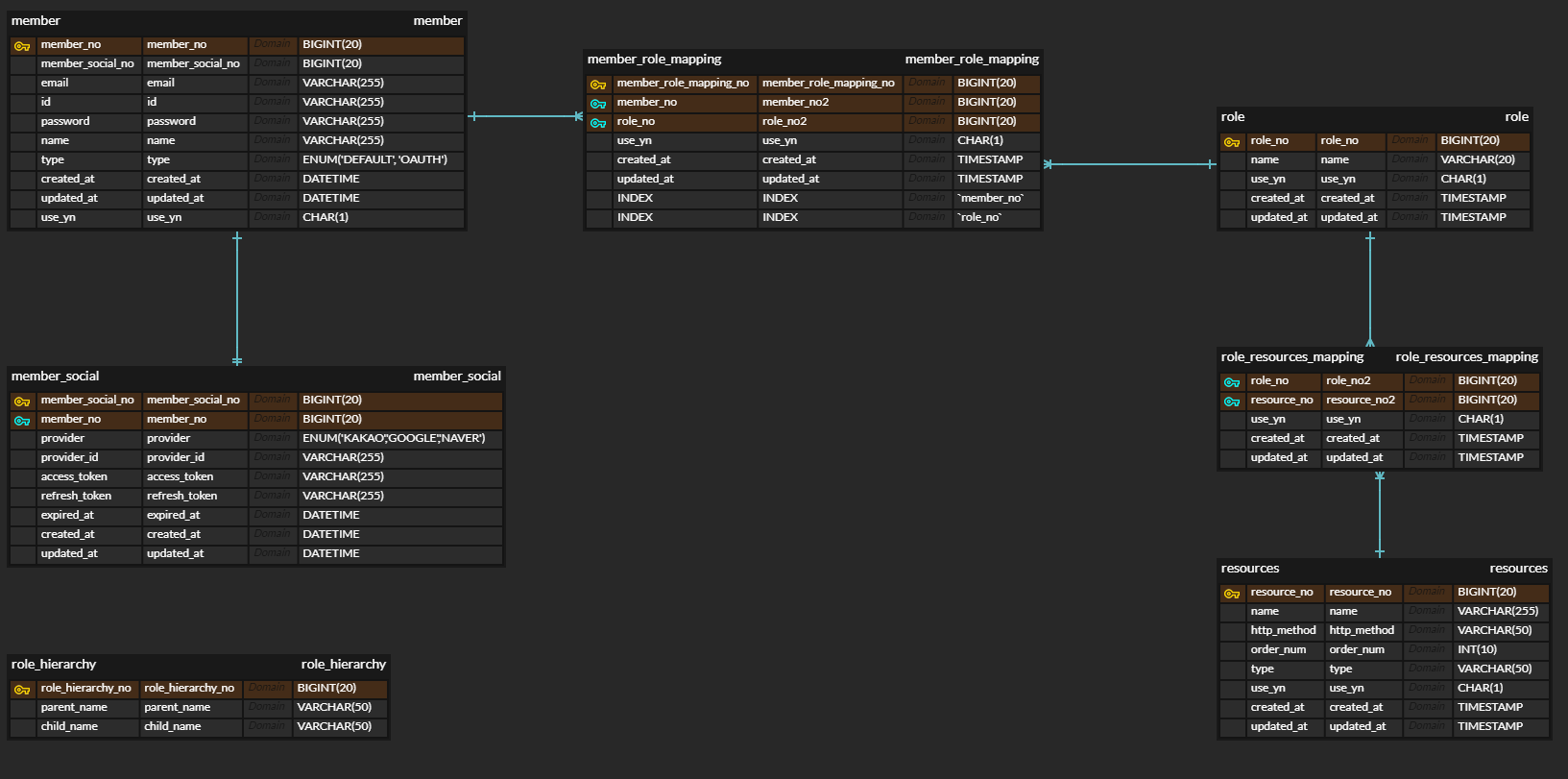
Task: Select the cyan foreign key icon beside member_no2 row
Action: (x=598, y=103)
